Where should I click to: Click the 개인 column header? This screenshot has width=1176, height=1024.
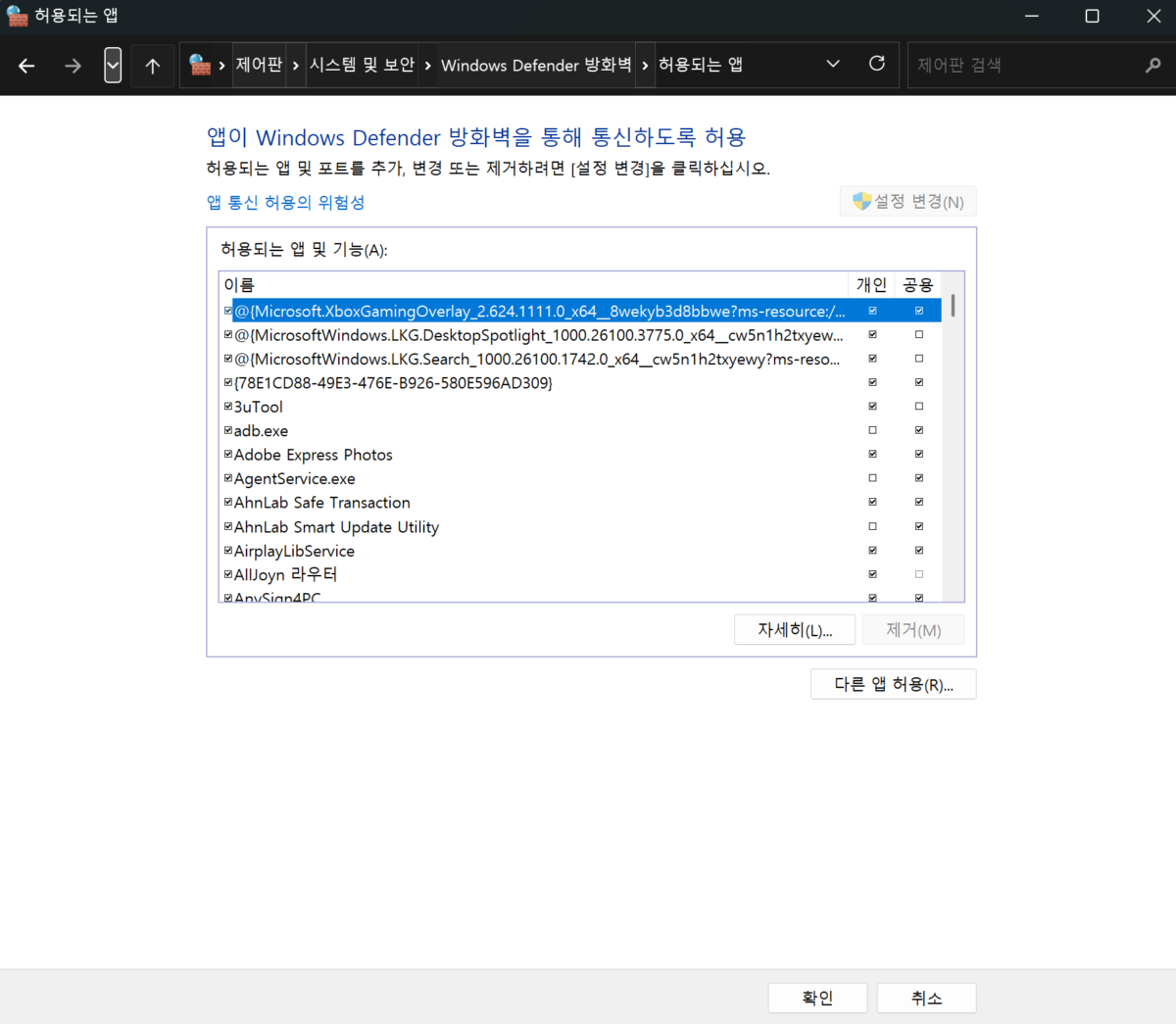click(x=871, y=285)
